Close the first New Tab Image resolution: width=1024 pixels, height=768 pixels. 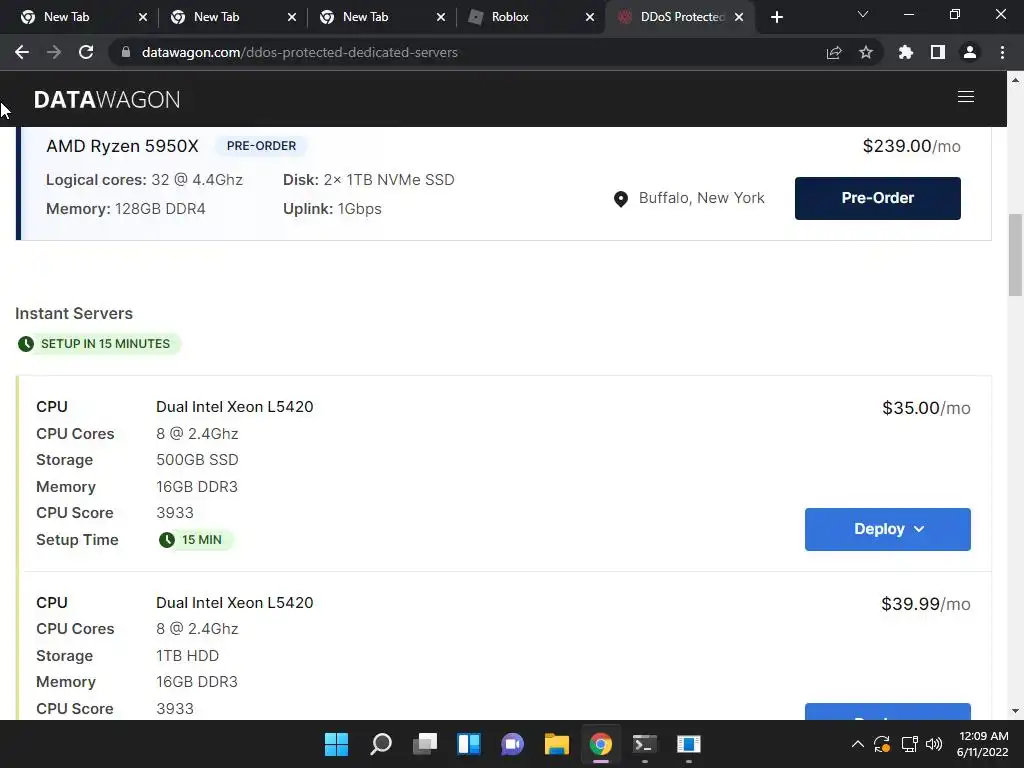[x=143, y=17]
